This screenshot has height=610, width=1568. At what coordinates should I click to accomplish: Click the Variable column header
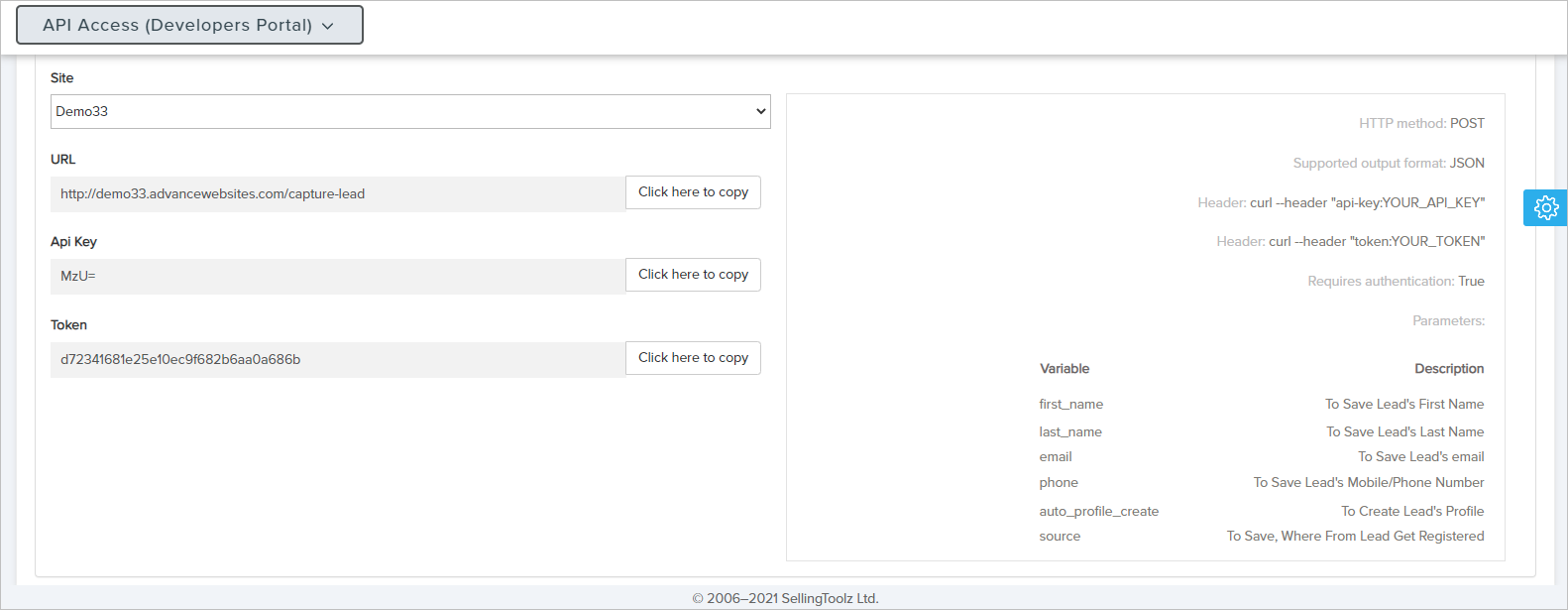coord(1064,369)
